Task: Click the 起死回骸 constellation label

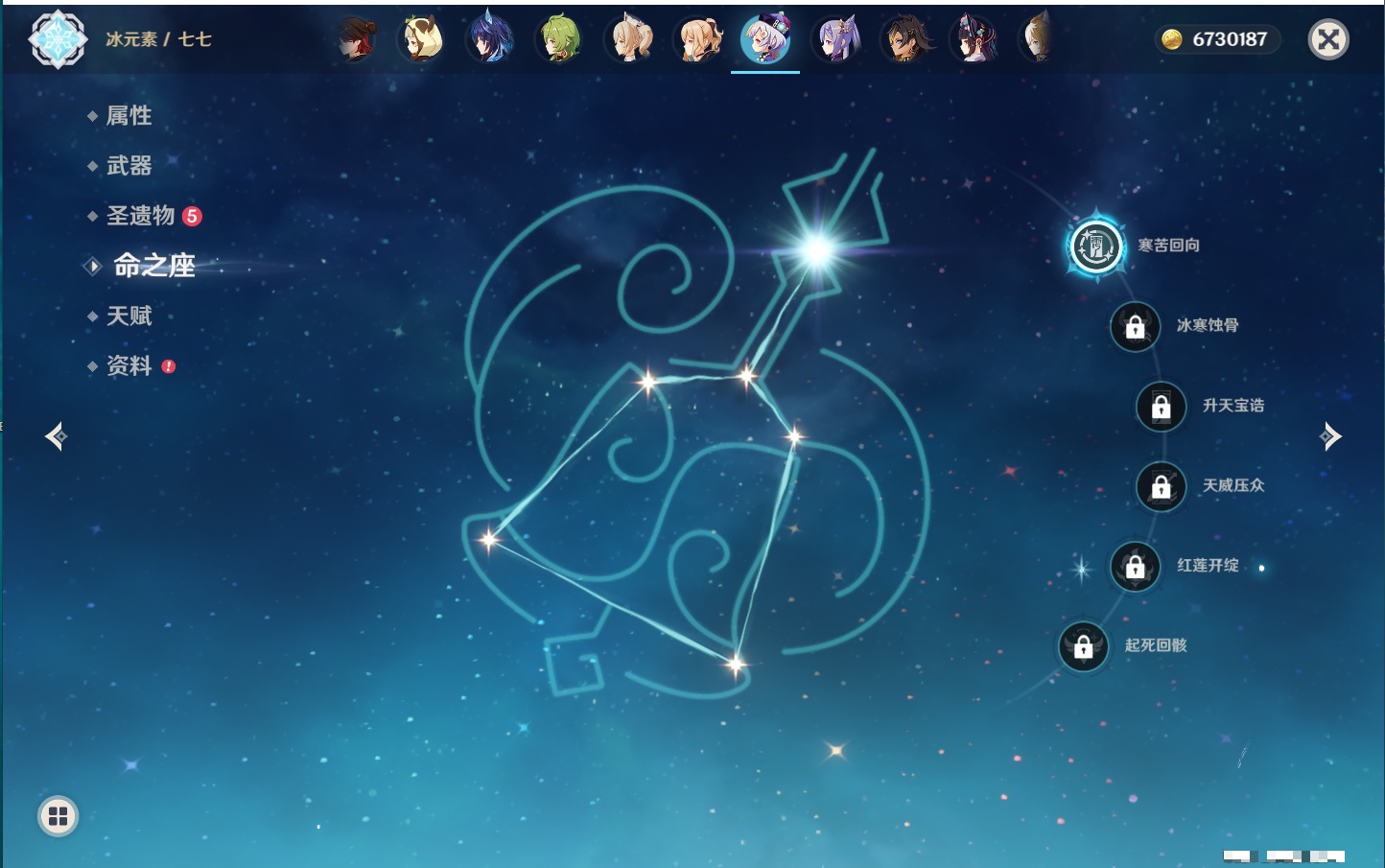Action: click(1156, 645)
